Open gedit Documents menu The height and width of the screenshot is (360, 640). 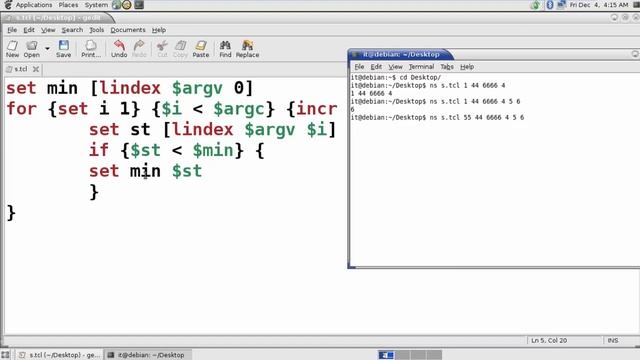128,30
